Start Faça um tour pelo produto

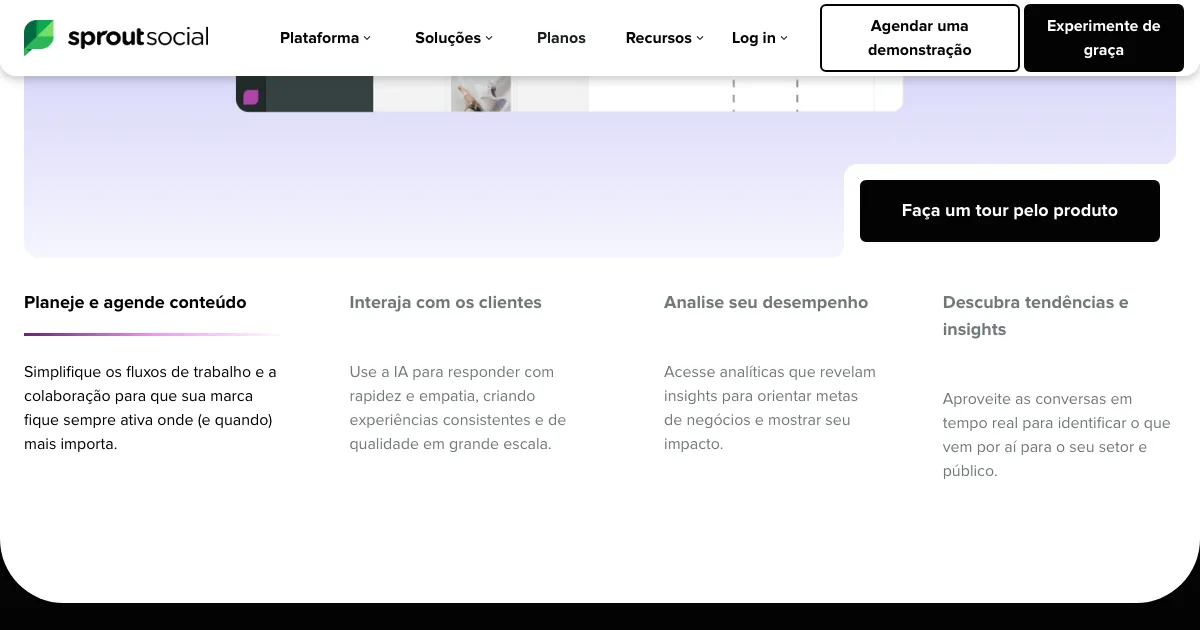click(1009, 211)
